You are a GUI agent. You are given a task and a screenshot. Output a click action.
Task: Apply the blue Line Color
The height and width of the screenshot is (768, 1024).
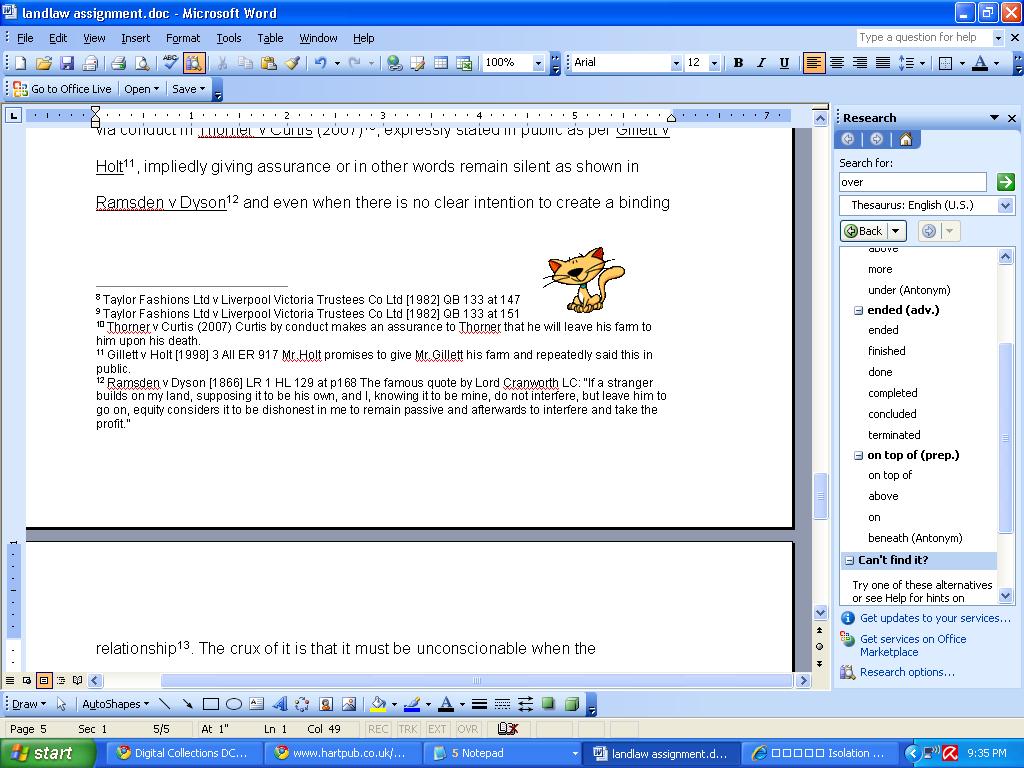pos(412,704)
